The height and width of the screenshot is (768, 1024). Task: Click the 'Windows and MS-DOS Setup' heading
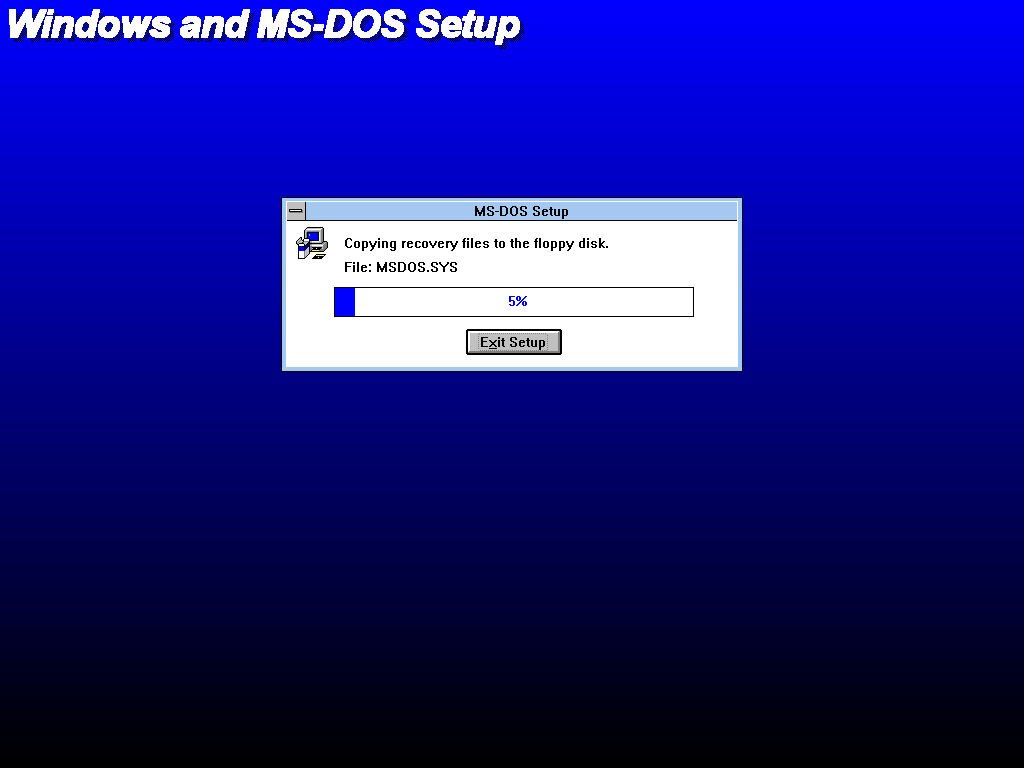264,25
